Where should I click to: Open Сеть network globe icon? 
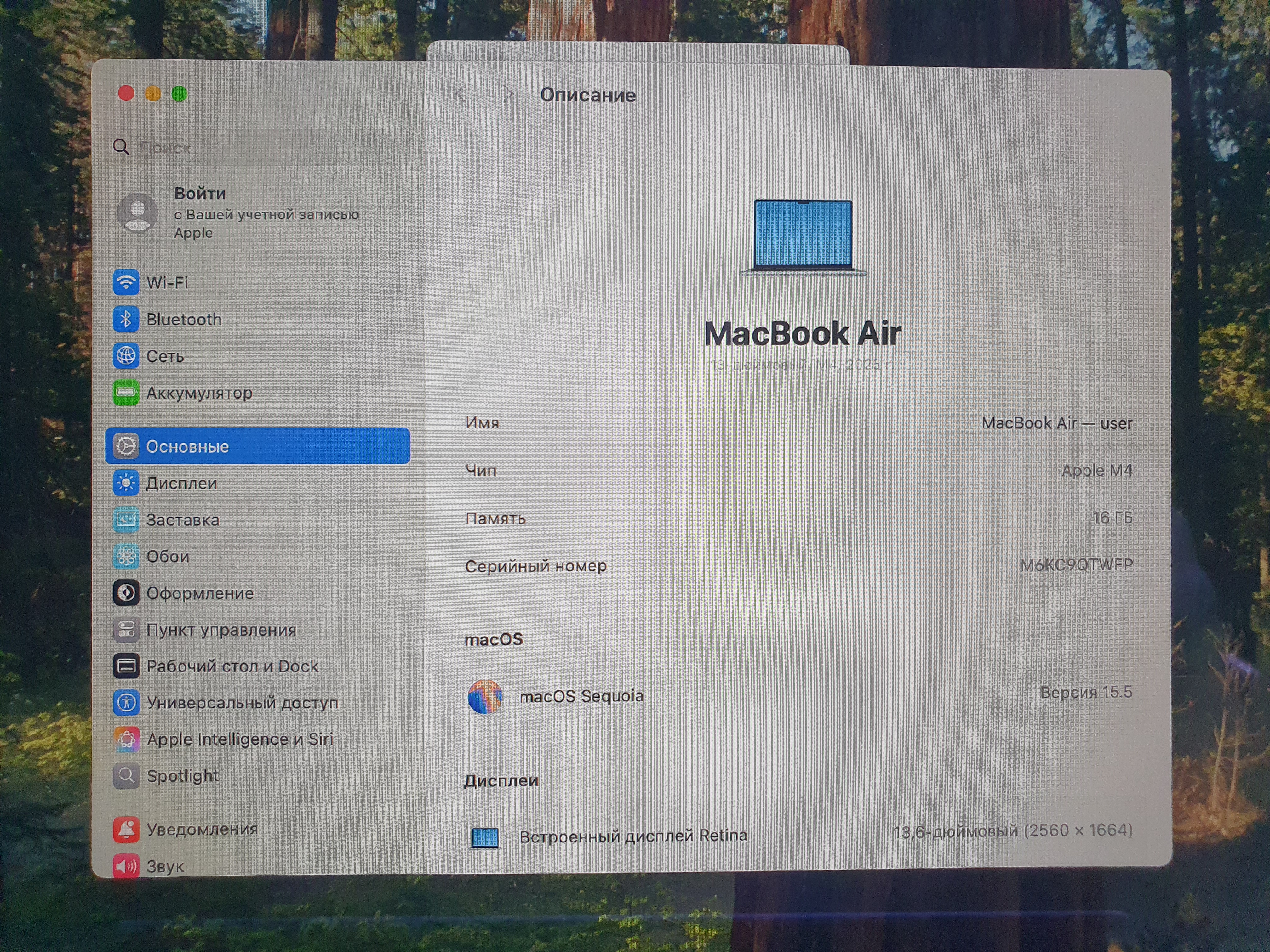[126, 356]
